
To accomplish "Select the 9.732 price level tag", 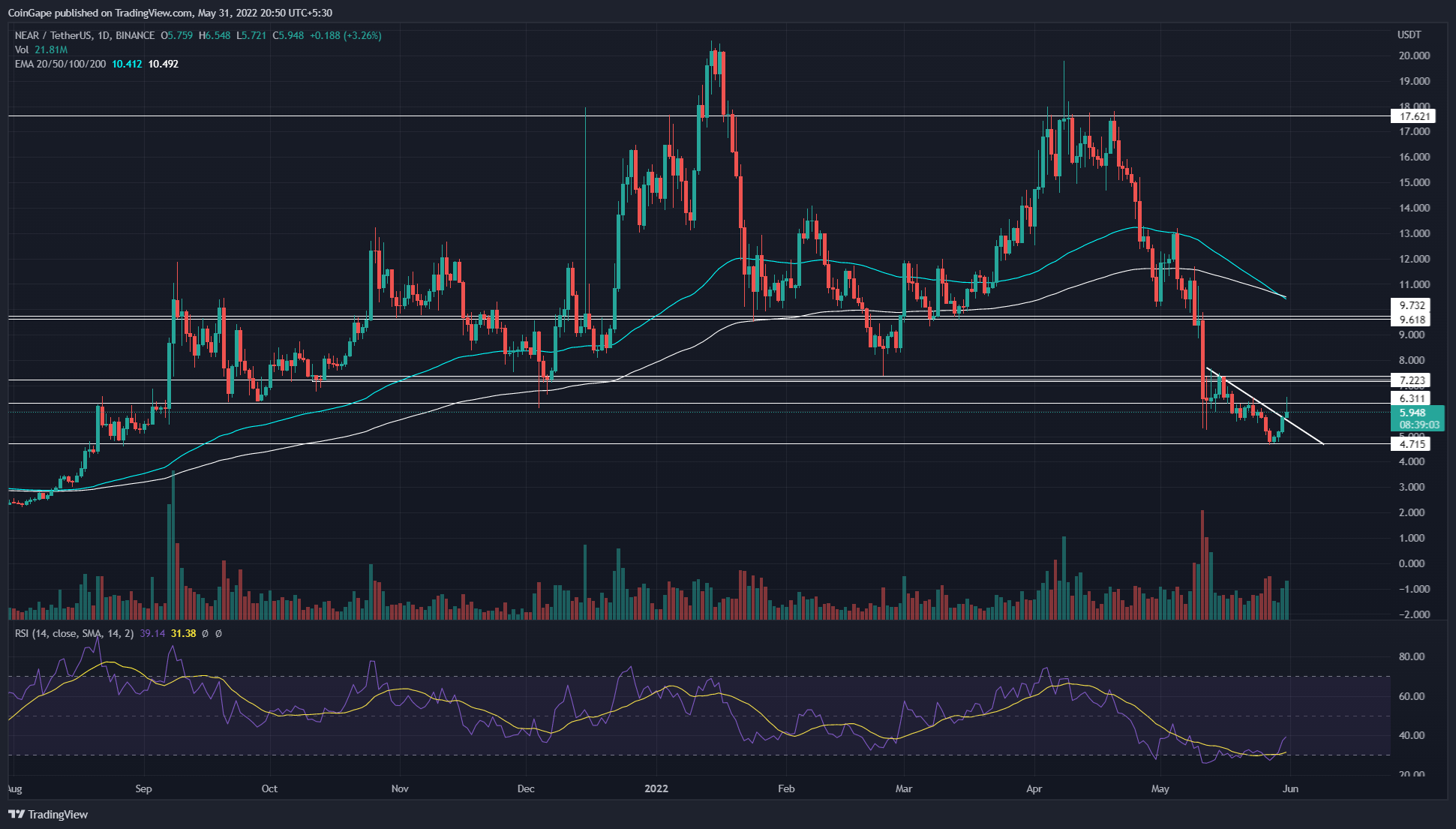I will (x=1413, y=305).
